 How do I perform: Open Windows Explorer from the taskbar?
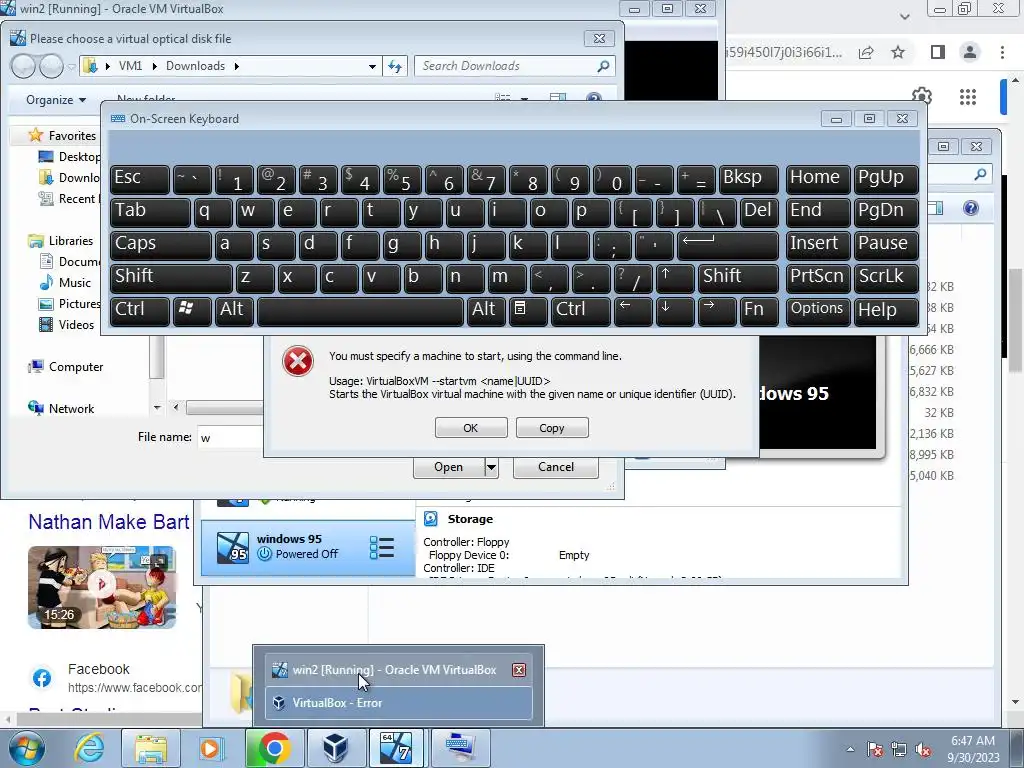point(151,748)
